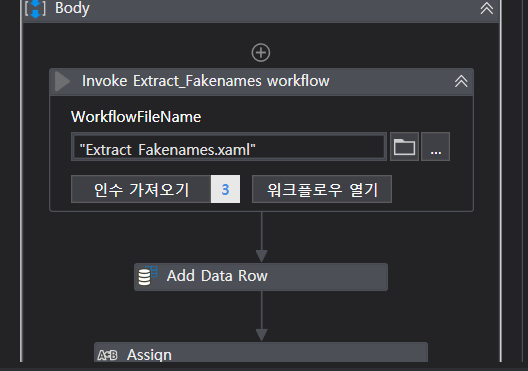Click the Add Data Row database icon
Screen dimensions: 528x371
pos(148,276)
